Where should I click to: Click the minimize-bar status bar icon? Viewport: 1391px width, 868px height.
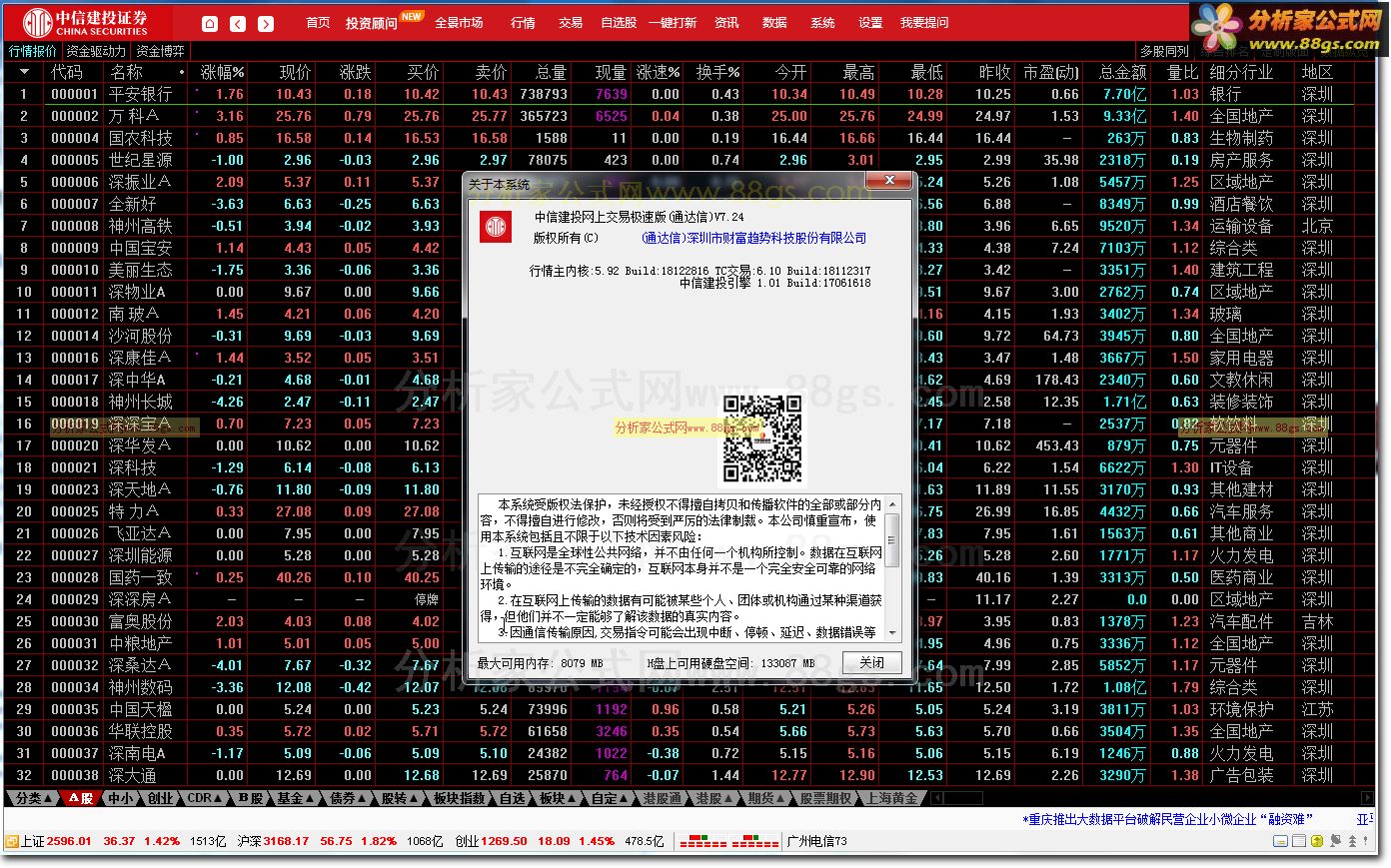coord(1280,841)
